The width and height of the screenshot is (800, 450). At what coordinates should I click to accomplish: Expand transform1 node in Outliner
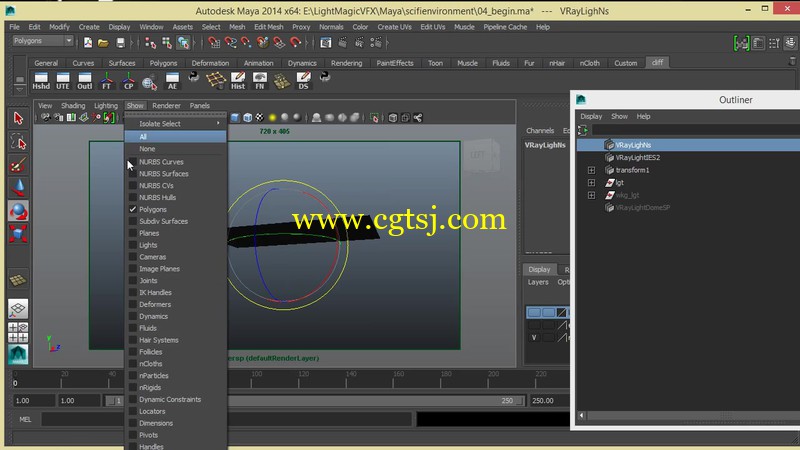(591, 170)
